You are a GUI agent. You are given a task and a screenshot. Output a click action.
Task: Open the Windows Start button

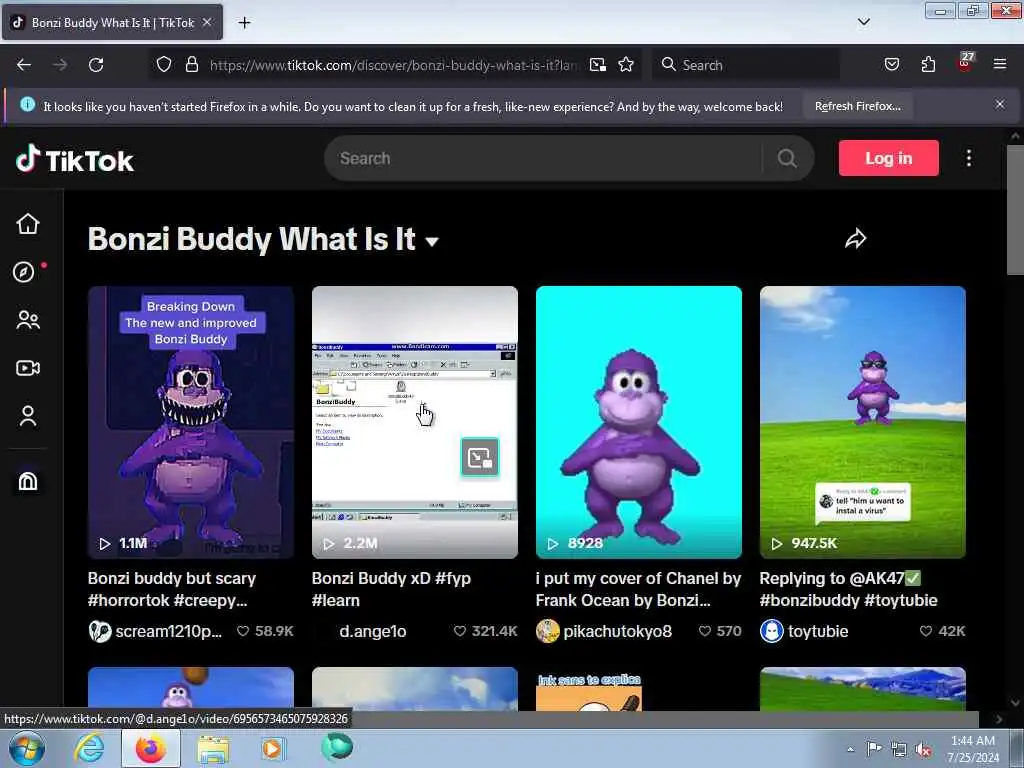coord(25,748)
